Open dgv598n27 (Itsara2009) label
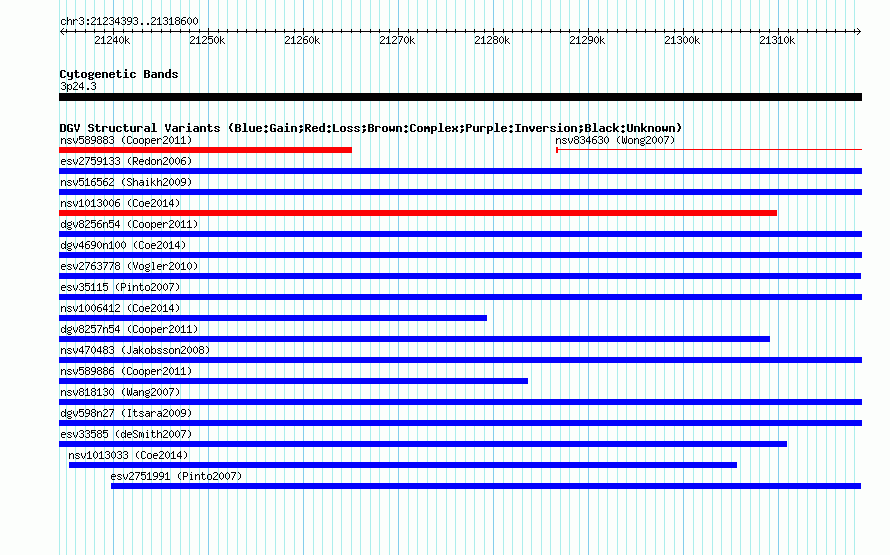The width and height of the screenshot is (890, 555). click(x=126, y=413)
